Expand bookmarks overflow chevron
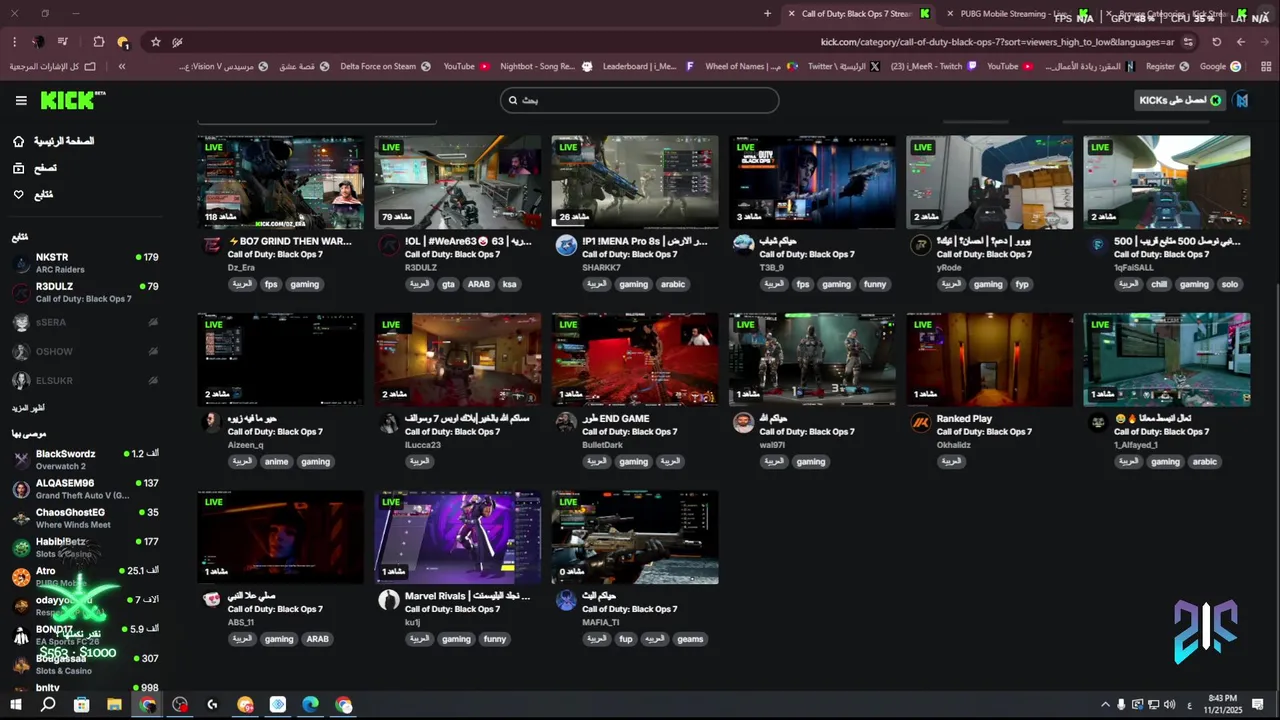The height and width of the screenshot is (720, 1280). point(122,66)
